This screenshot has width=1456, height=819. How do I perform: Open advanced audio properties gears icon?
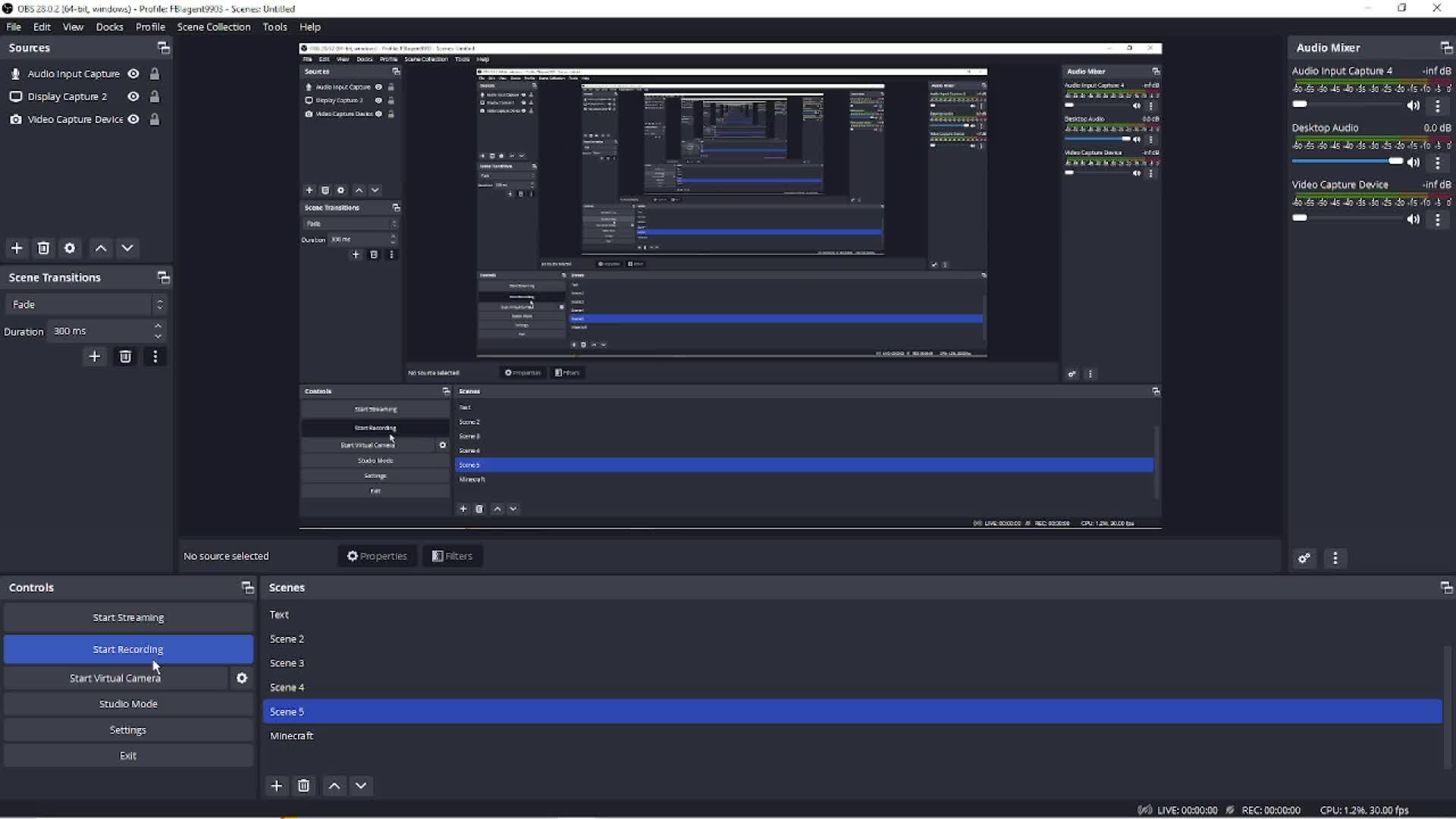(x=1304, y=558)
